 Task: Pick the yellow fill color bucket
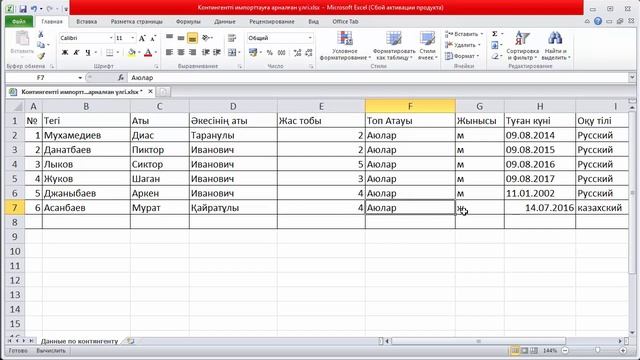pos(131,53)
